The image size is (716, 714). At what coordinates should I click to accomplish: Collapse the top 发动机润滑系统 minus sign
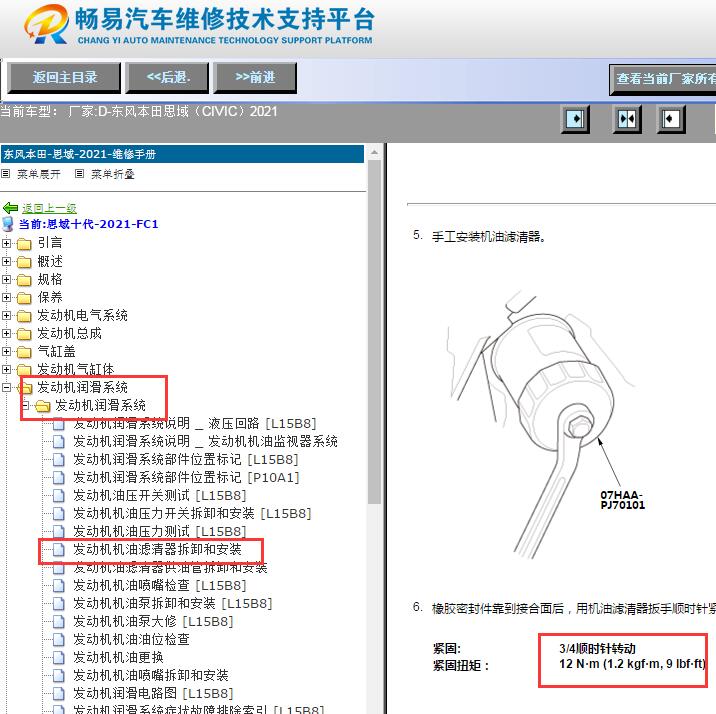6,388
